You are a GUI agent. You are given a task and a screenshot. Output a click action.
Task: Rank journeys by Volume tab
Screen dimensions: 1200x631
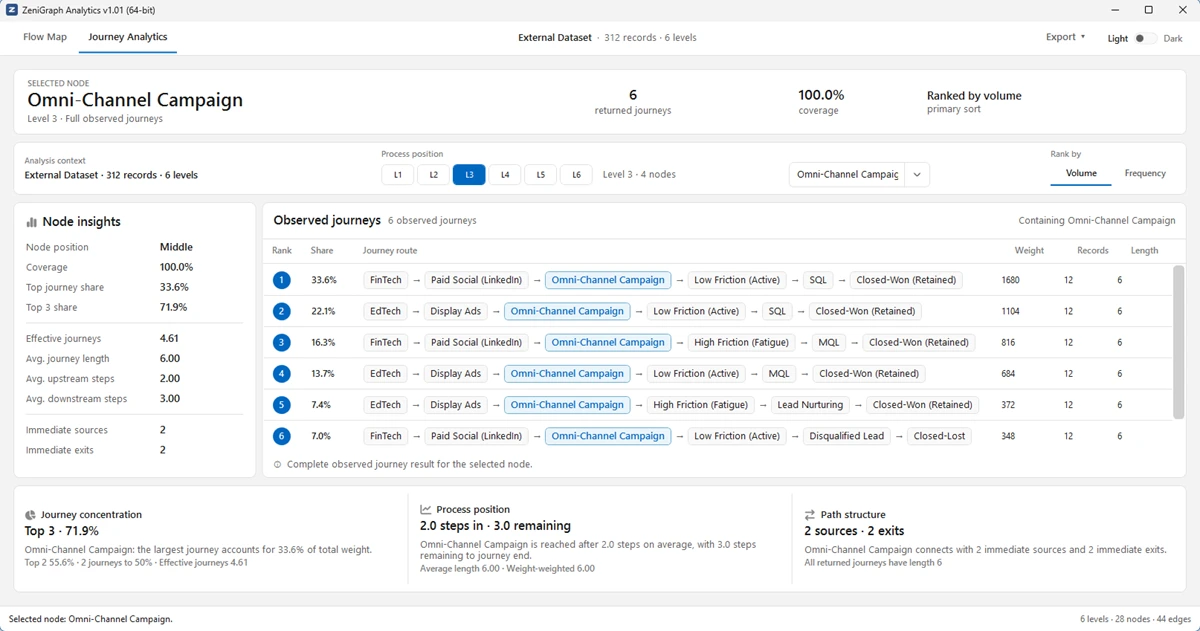click(x=1081, y=173)
